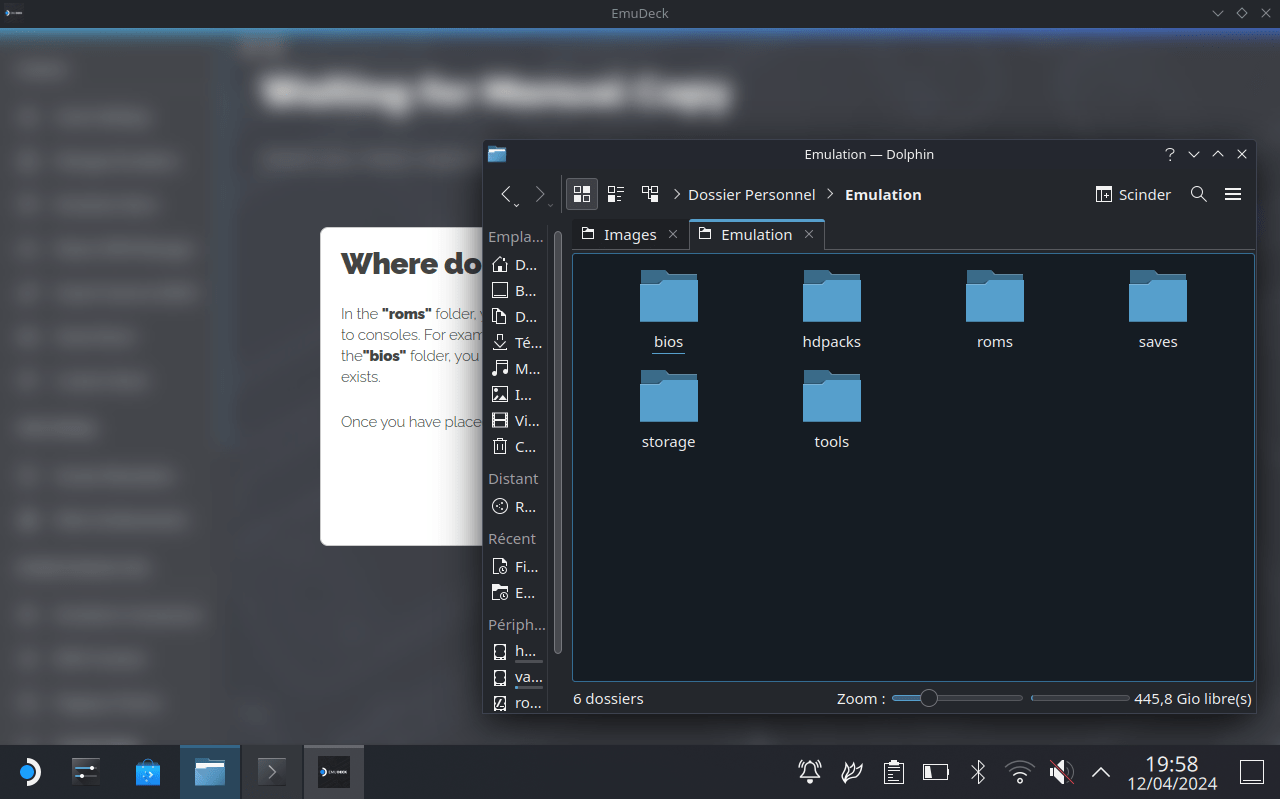Click the Emulation breadcrumb

tap(883, 194)
